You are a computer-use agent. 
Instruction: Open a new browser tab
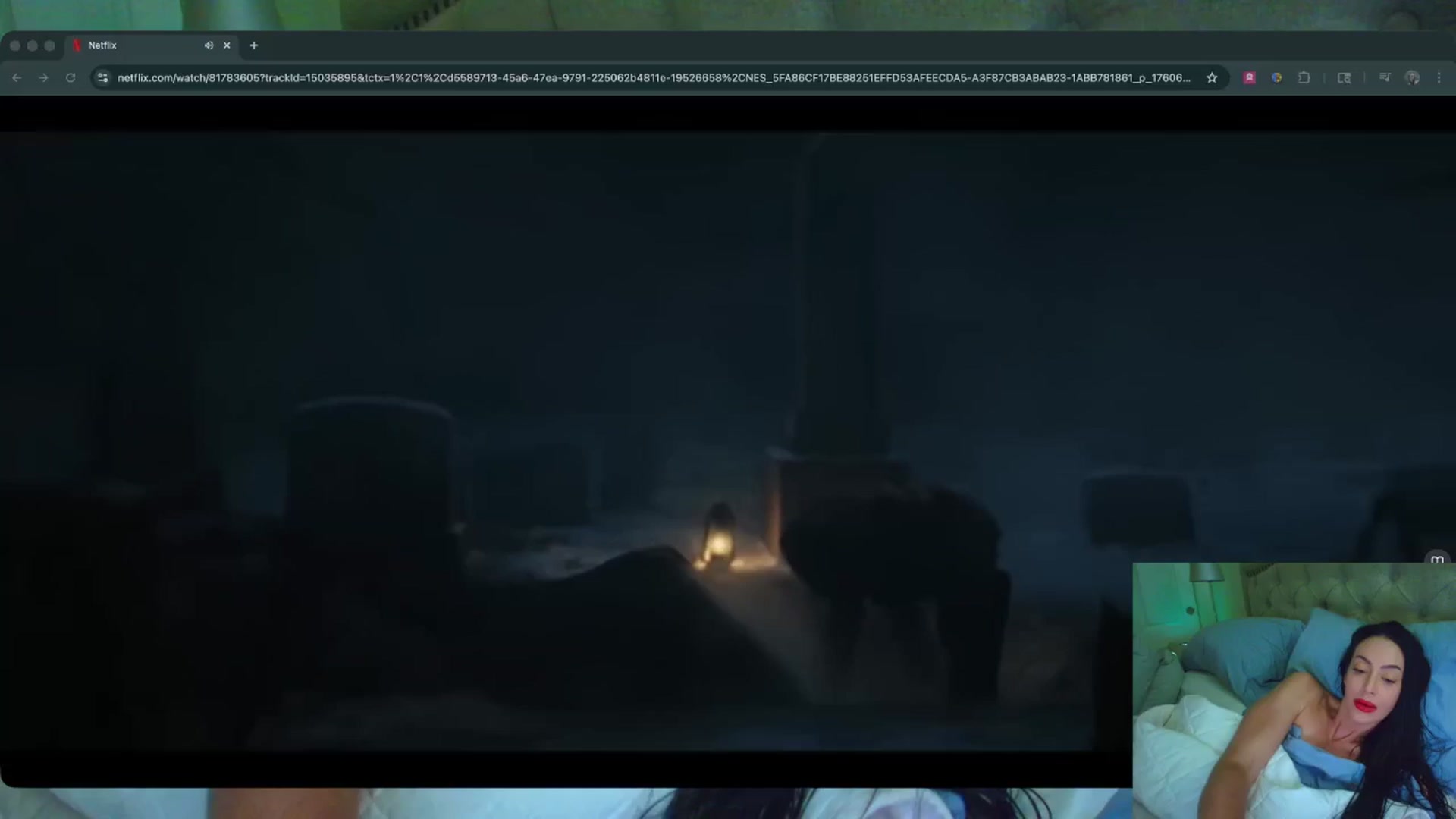[254, 45]
